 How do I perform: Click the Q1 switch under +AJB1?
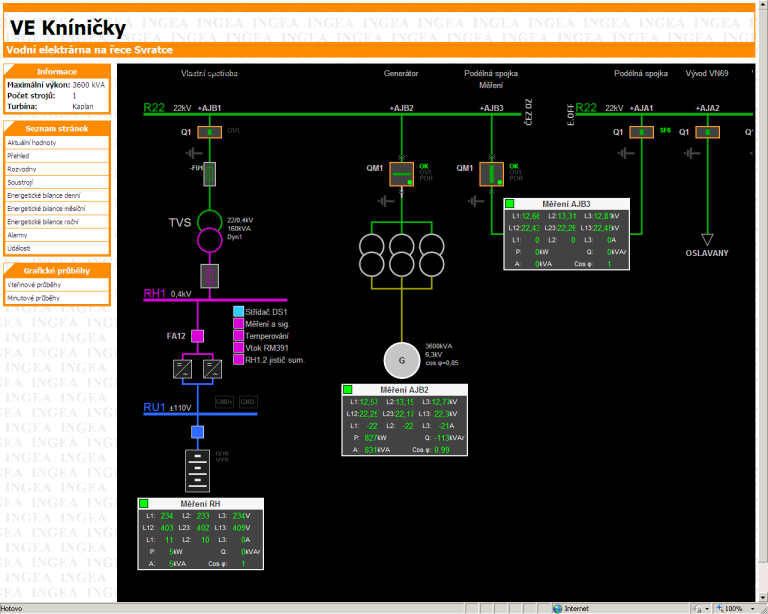click(x=210, y=132)
